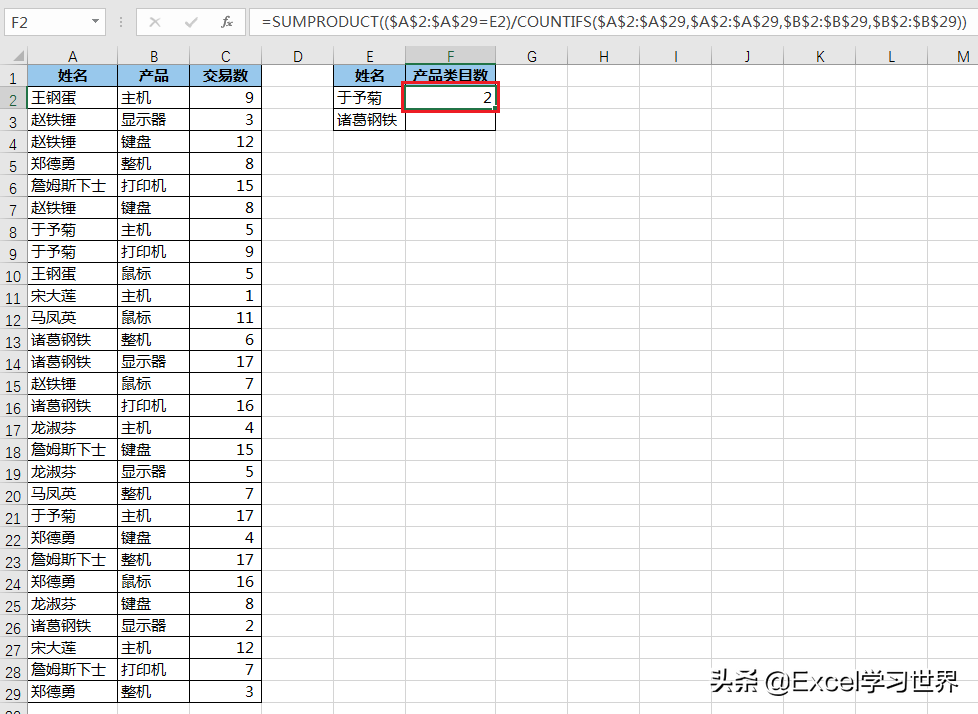This screenshot has height=714, width=978.
Task: Select cell A5 with 郑德勇
Action: (72, 163)
